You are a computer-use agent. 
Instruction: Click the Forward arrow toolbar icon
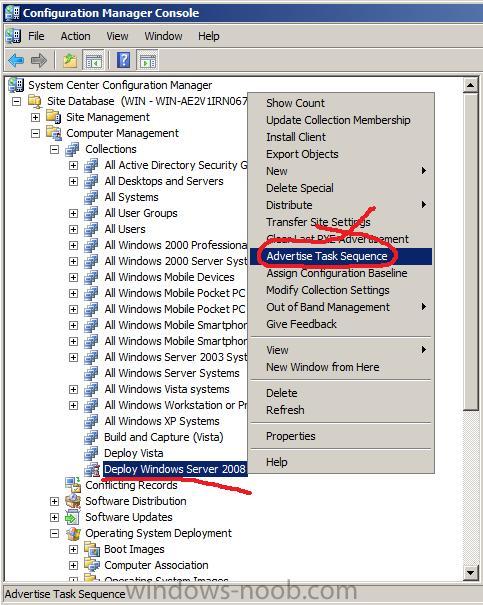[x=39, y=60]
